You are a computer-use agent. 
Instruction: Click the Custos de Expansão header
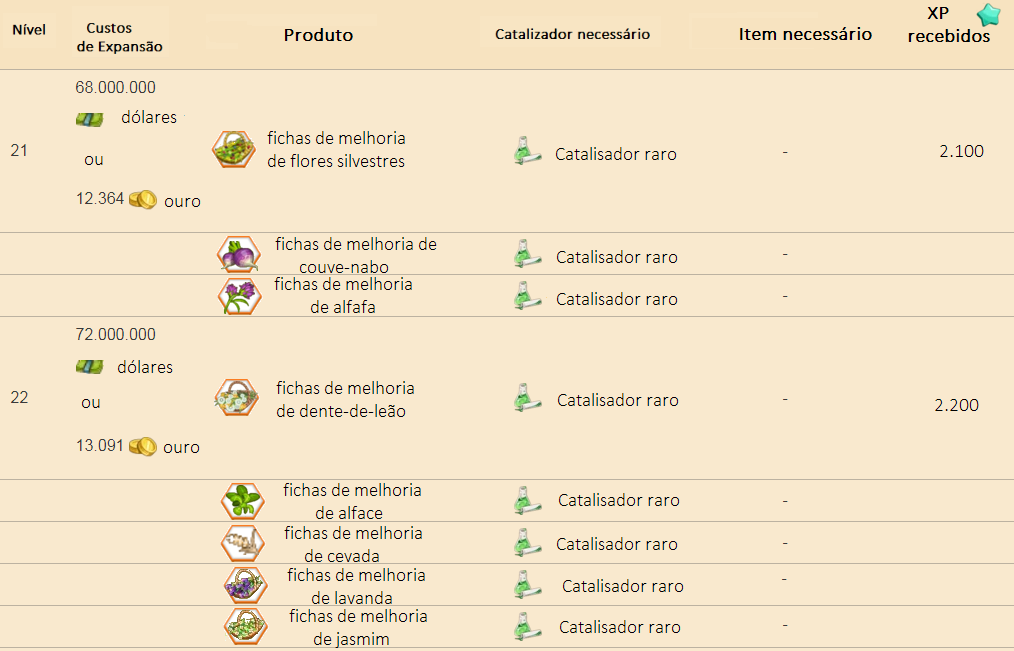pyautogui.click(x=119, y=37)
